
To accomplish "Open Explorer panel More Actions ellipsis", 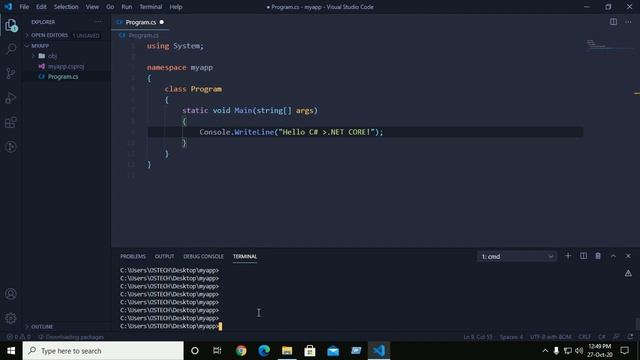I will (x=99, y=22).
